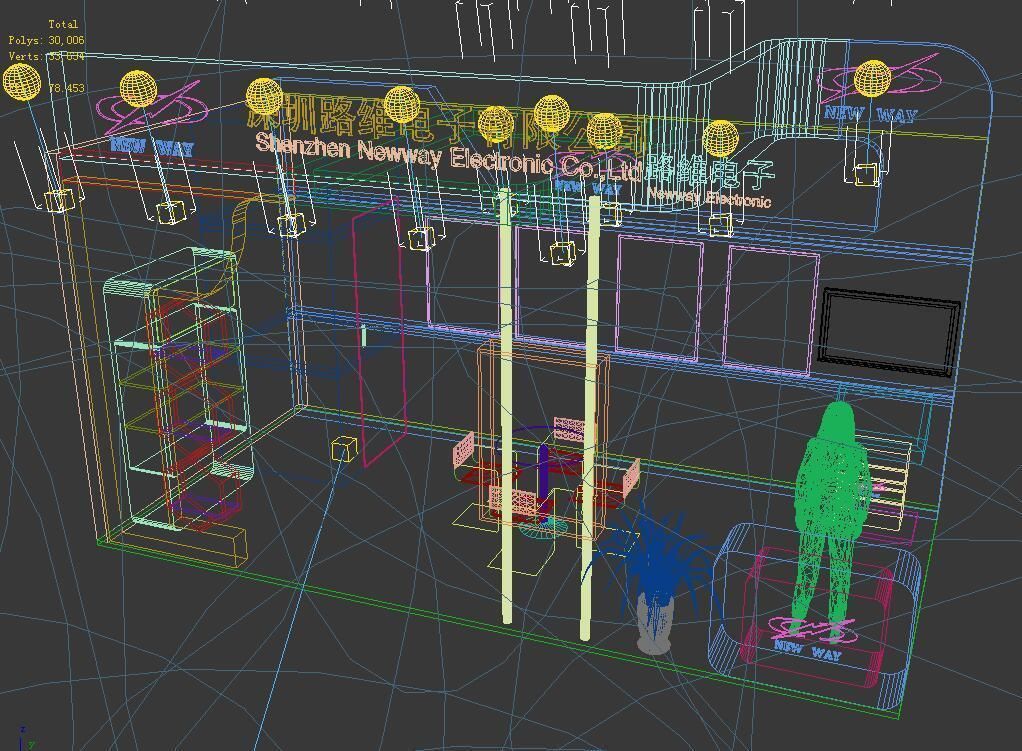Click the "Polys: 30,006" statistic
The height and width of the screenshot is (751, 1022).
pos(46,40)
